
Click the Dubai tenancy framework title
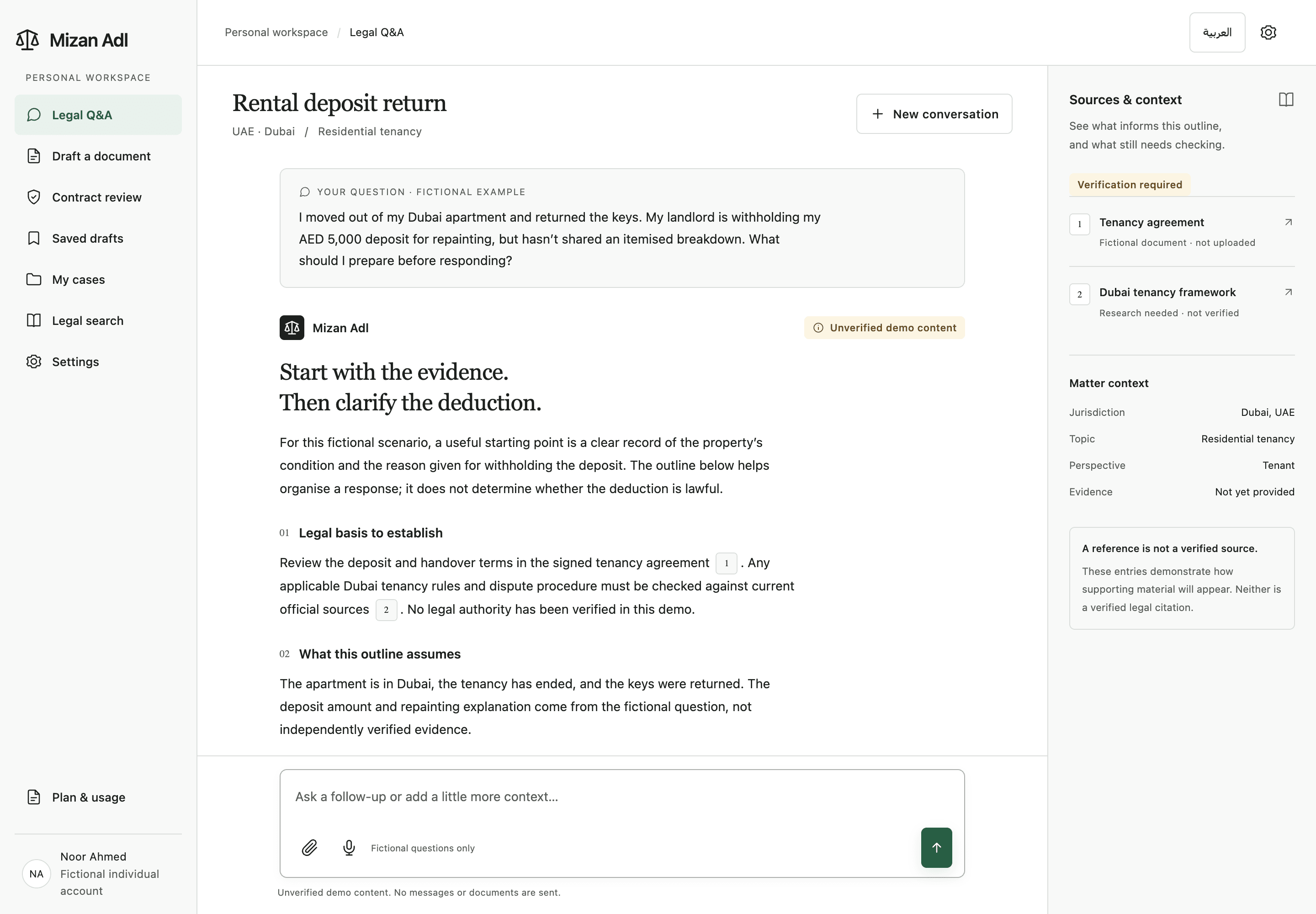(x=1167, y=292)
